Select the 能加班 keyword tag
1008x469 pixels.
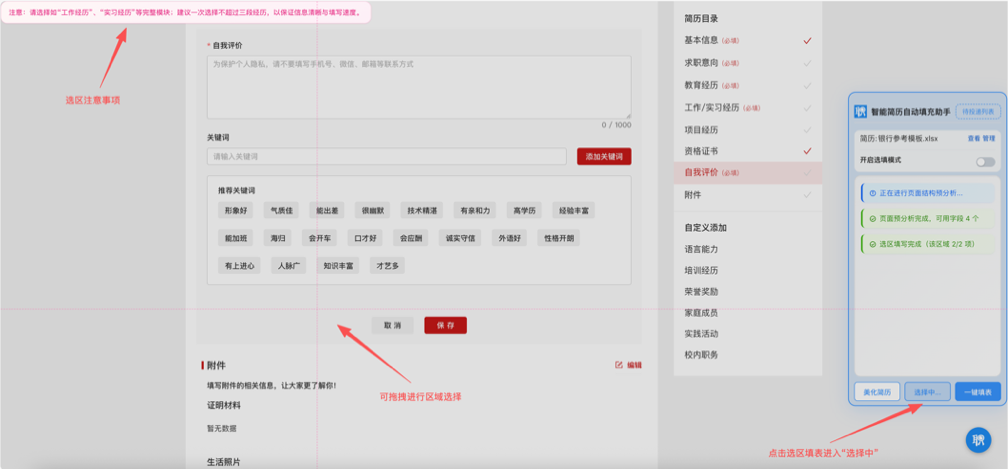236,238
